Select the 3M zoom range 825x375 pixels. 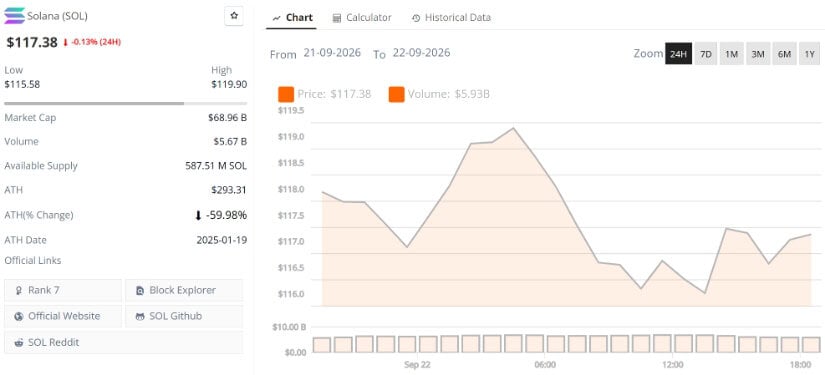[x=758, y=54]
